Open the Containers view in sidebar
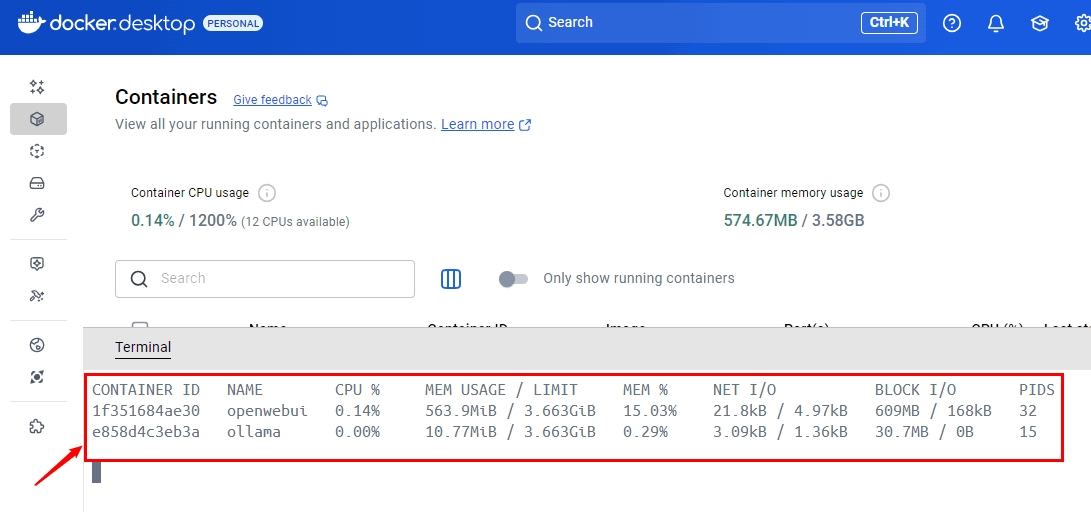Screen dimensions: 1091x512 point(38,119)
